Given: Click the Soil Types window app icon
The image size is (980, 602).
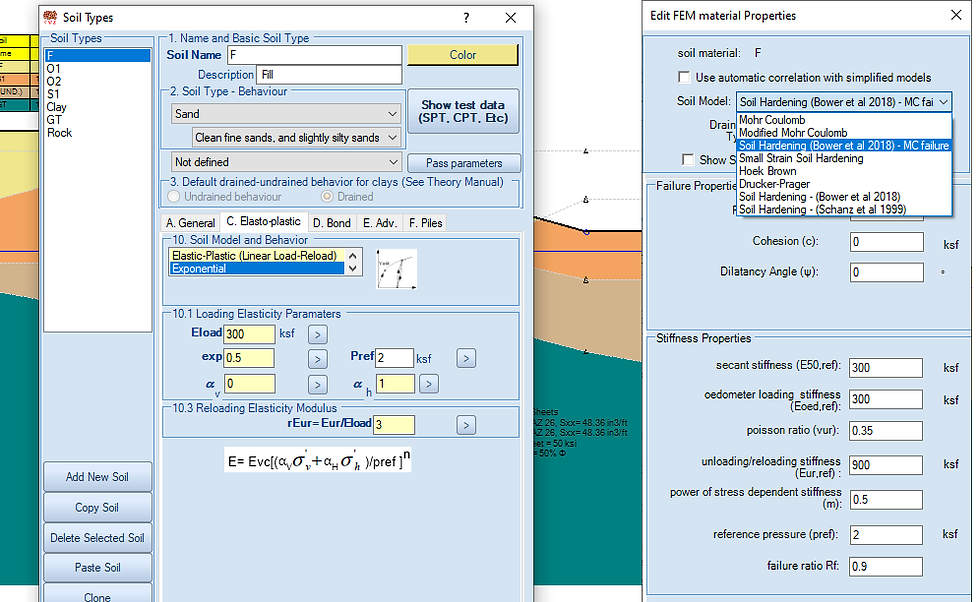Looking at the screenshot, I should click(x=50, y=17).
